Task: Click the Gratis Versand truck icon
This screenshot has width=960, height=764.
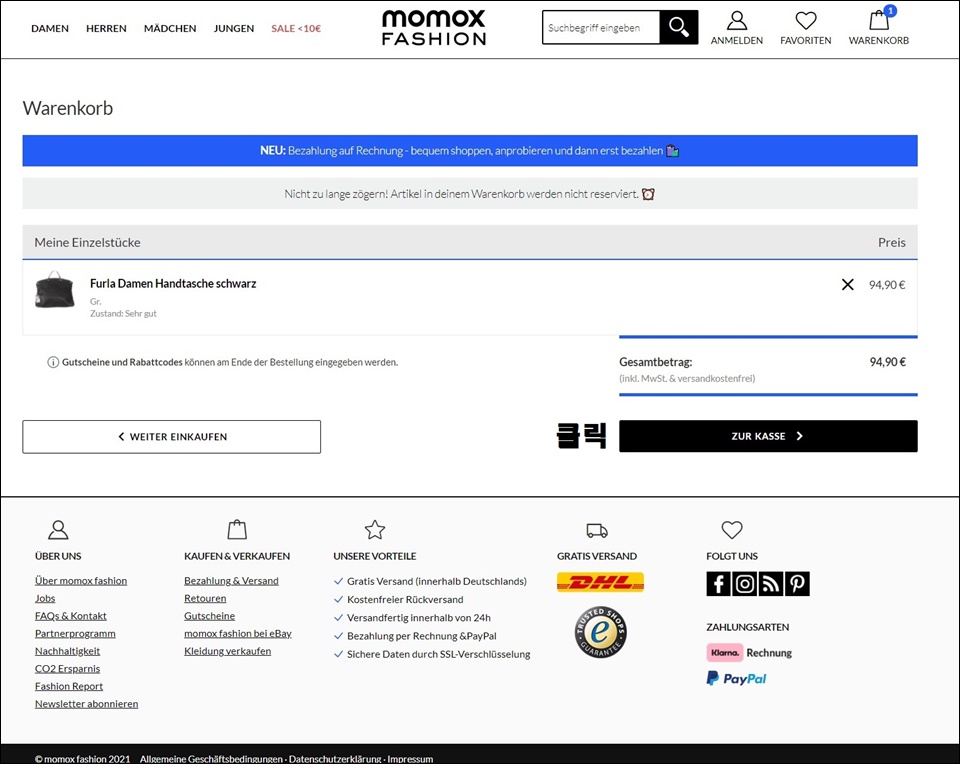Action: coord(597,530)
